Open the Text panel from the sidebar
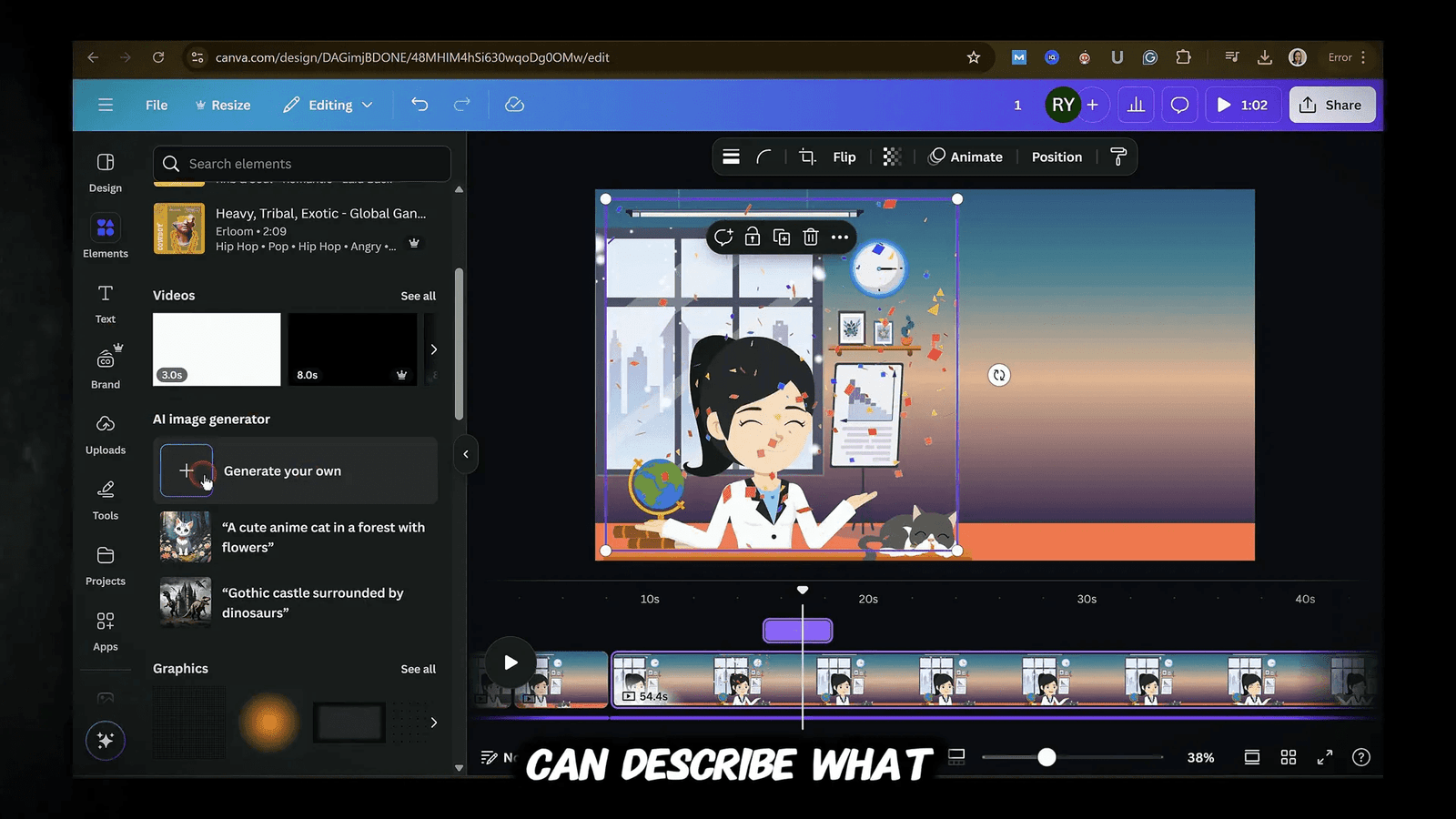The image size is (1456, 819). 105,303
